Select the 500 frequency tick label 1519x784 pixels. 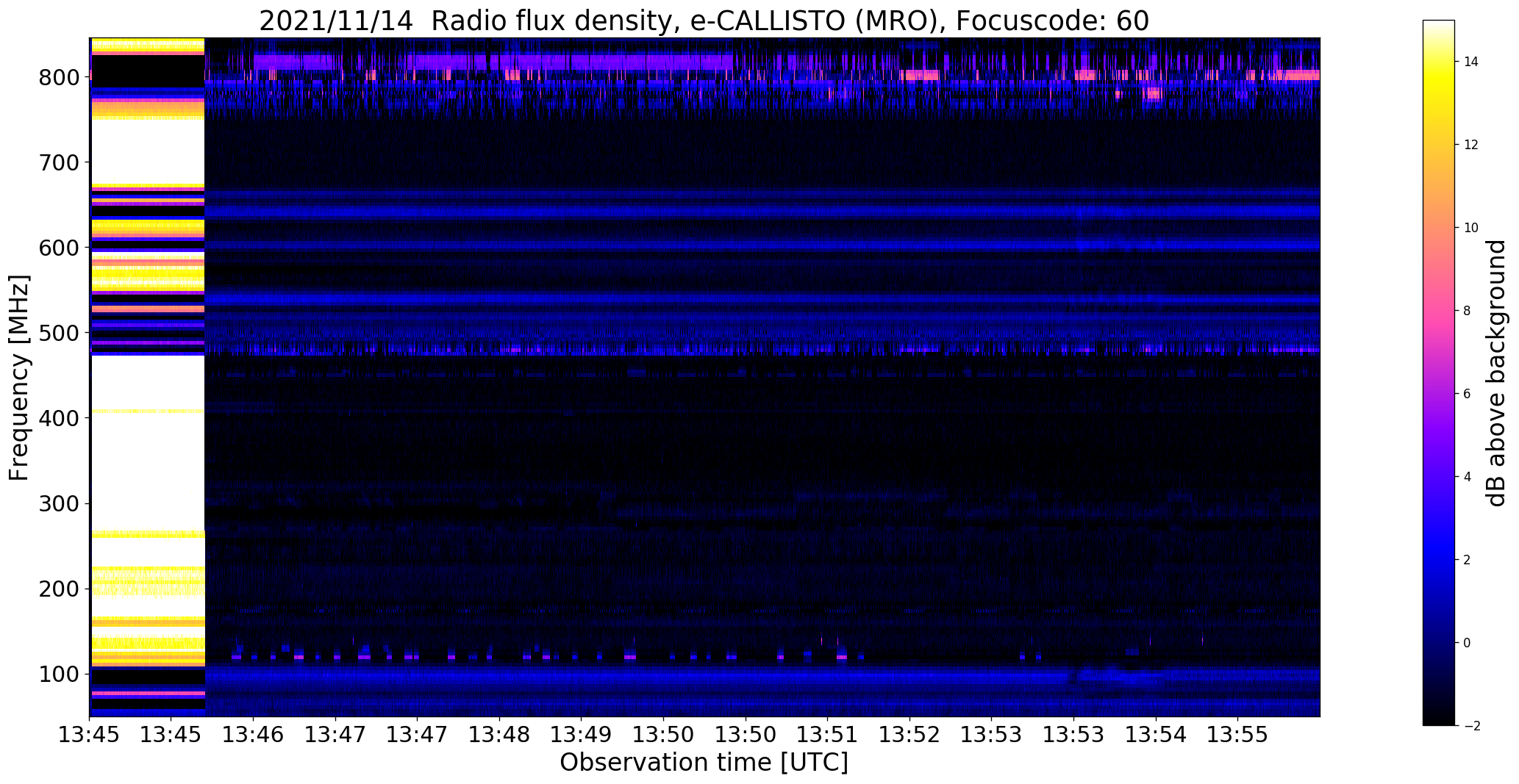click(58, 333)
